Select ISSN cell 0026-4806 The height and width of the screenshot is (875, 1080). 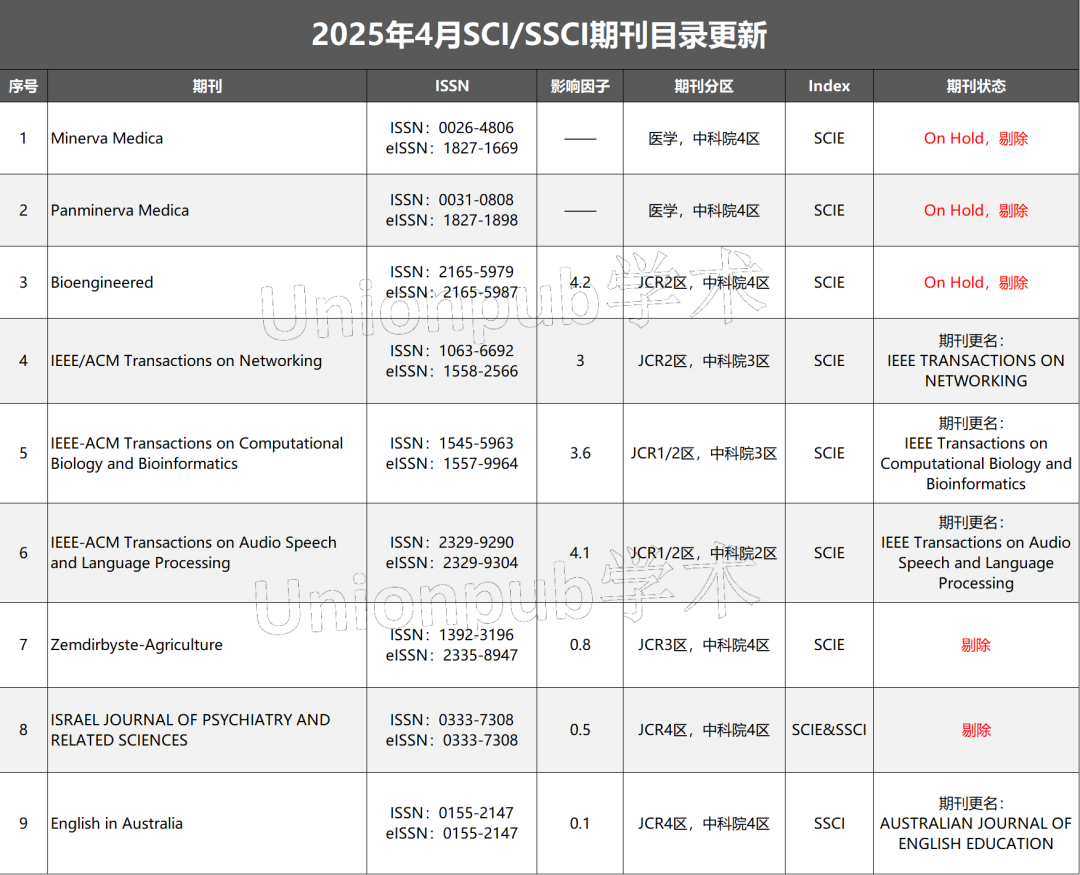point(452,138)
